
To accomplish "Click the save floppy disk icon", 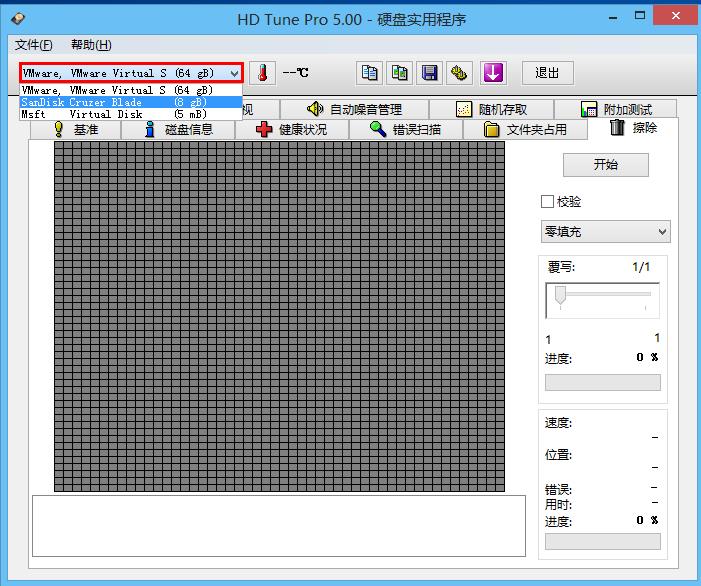I will click(430, 73).
